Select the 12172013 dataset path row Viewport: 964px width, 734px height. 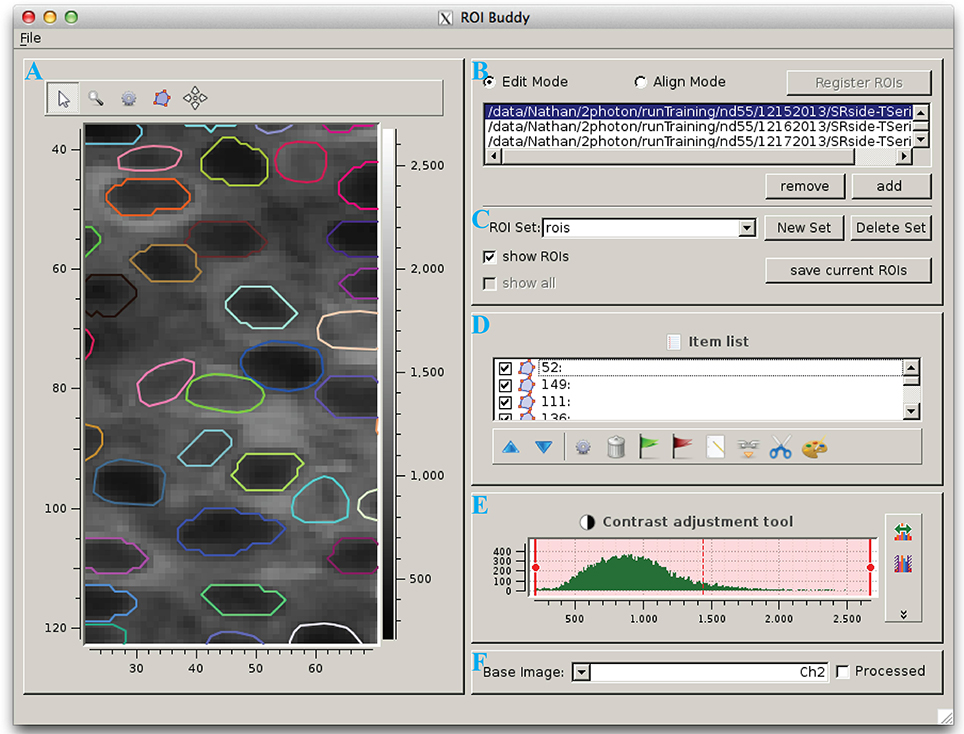tap(698, 141)
